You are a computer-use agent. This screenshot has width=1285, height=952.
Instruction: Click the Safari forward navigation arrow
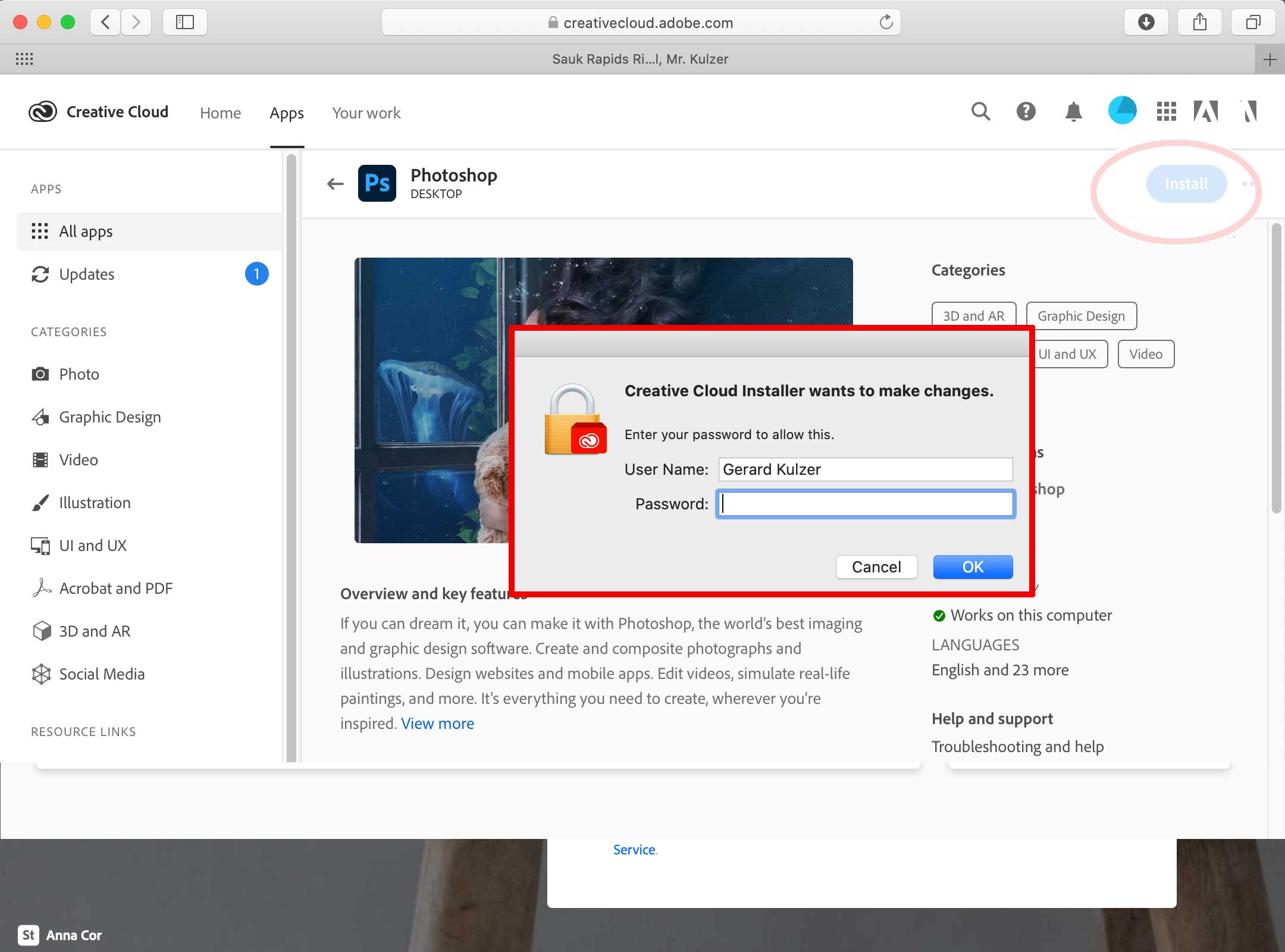(136, 23)
